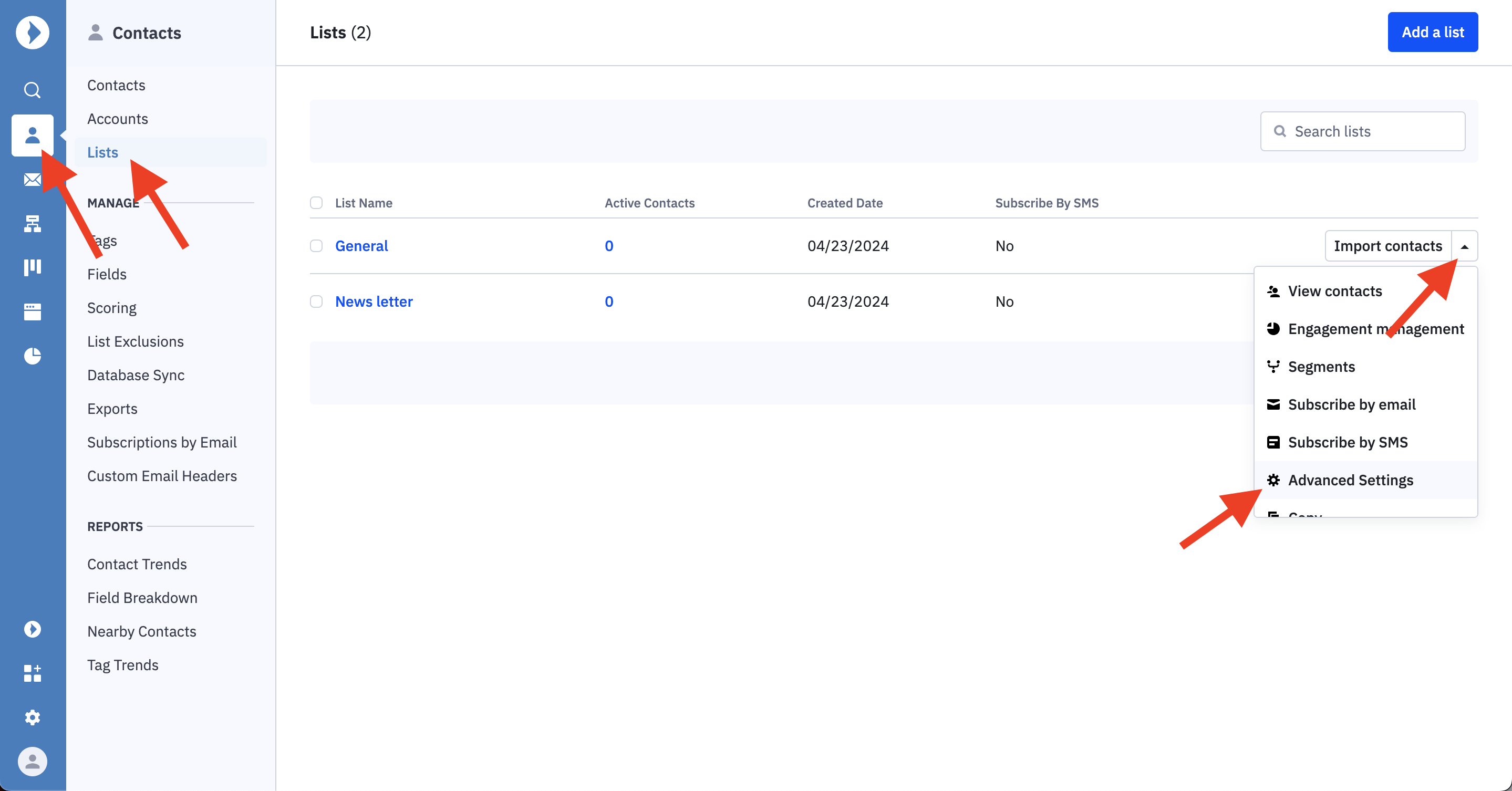Image resolution: width=1512 pixels, height=791 pixels.
Task: Check the General list checkbox
Action: 316,246
